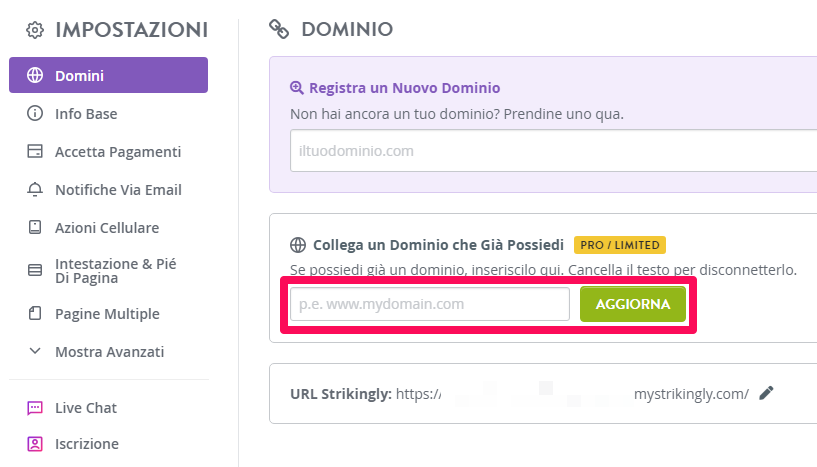The image size is (817, 467).
Task: Focus the www.mydomain.com input field
Action: tap(430, 304)
